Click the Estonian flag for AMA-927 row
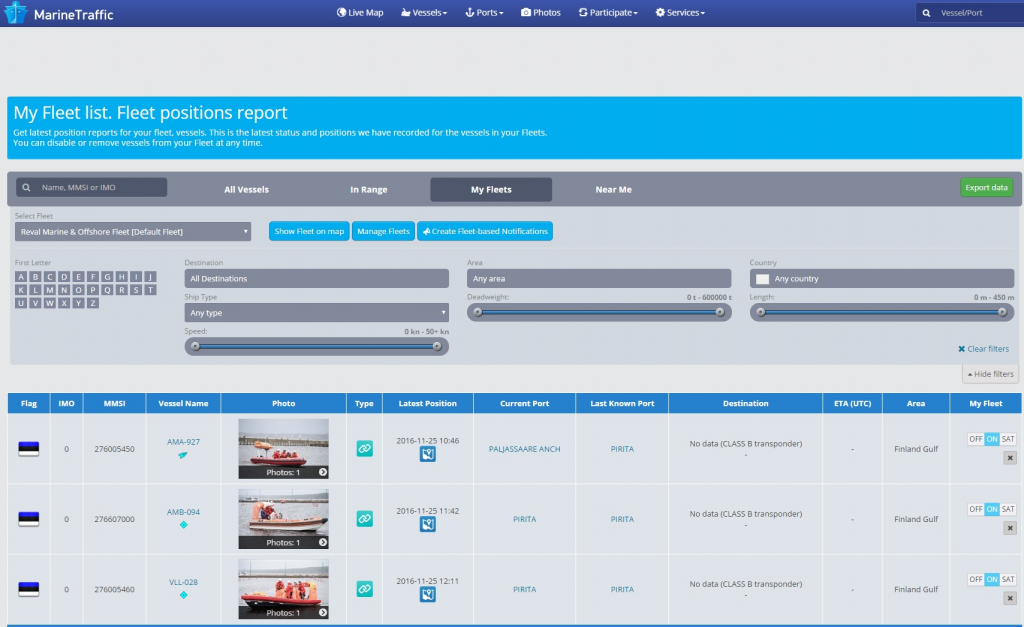 (29, 449)
